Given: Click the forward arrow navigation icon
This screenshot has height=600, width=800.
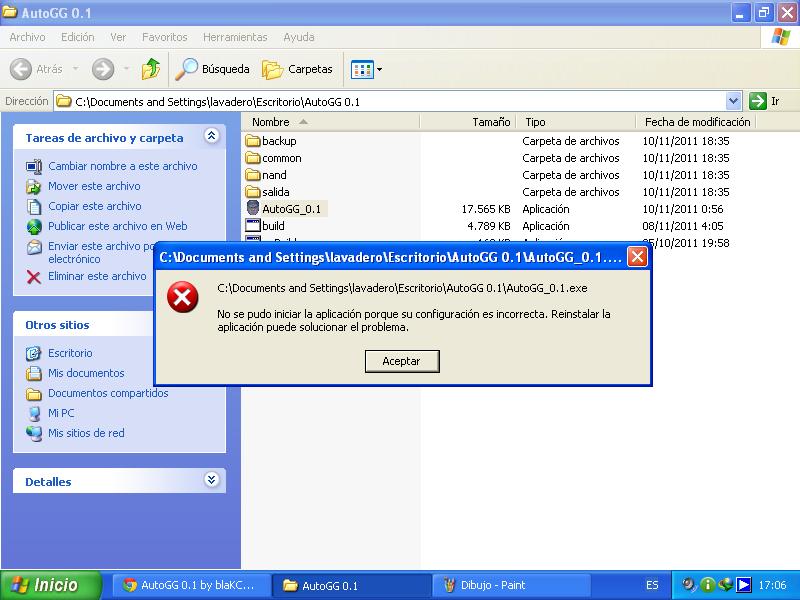Looking at the screenshot, I should 103,69.
